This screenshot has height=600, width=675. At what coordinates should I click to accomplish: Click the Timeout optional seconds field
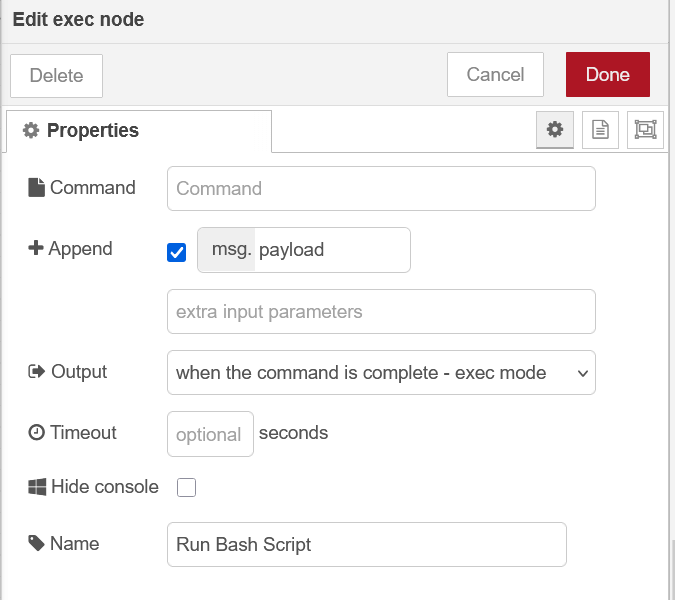click(211, 434)
